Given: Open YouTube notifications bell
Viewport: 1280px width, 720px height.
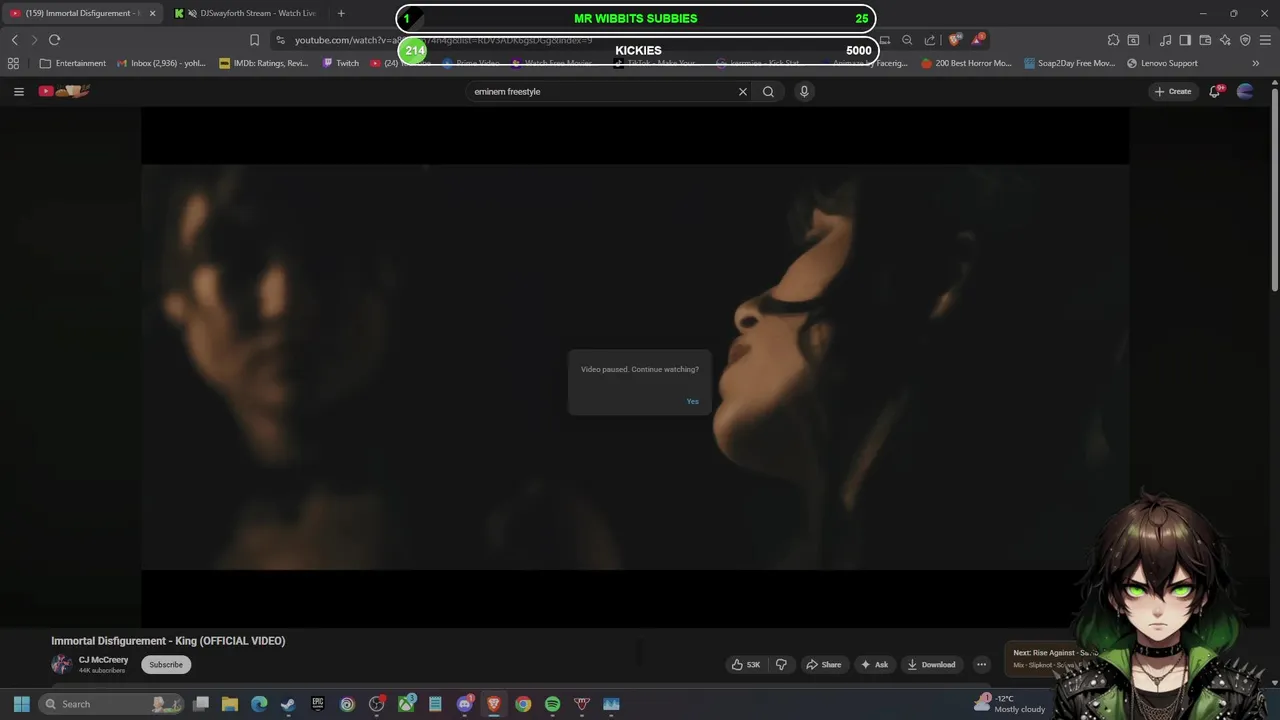Looking at the screenshot, I should tap(1215, 91).
